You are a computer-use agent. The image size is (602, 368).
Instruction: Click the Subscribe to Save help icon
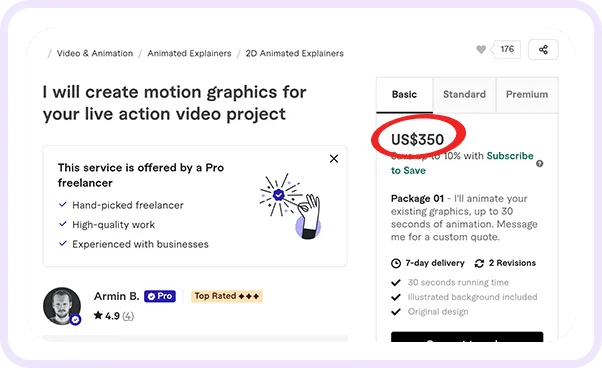539,163
